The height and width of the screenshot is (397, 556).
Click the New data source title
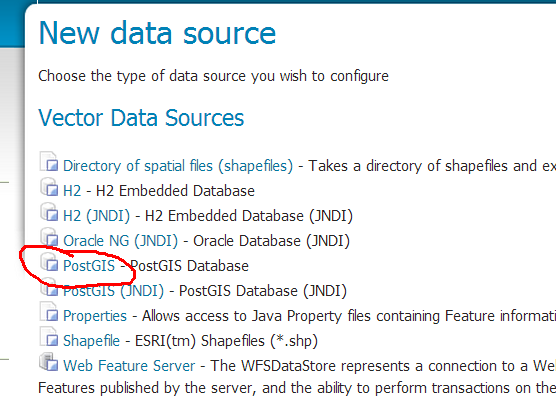(x=157, y=33)
